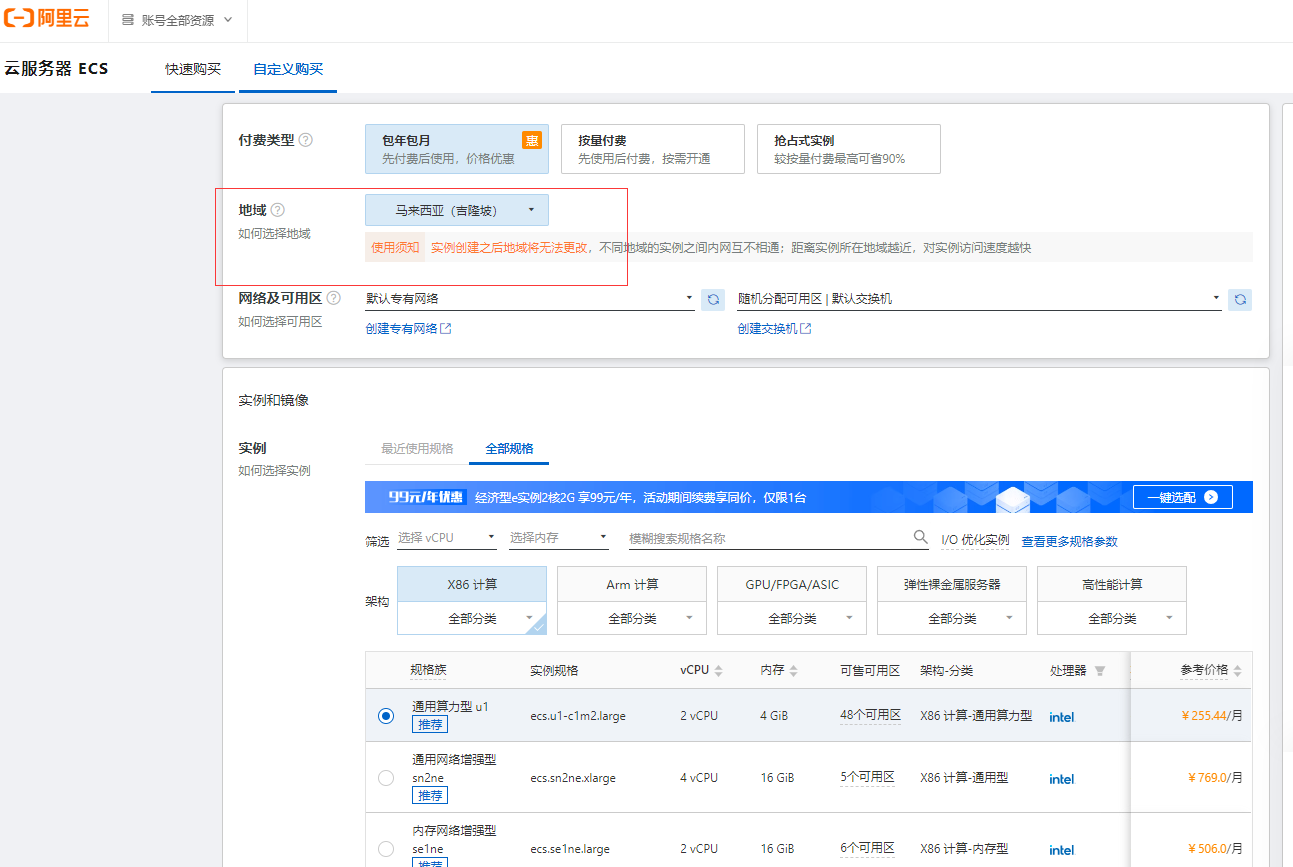Screen dimensions: 1293x867
Task: Expand 全部分类 under X86 计算
Action: [x=472, y=618]
